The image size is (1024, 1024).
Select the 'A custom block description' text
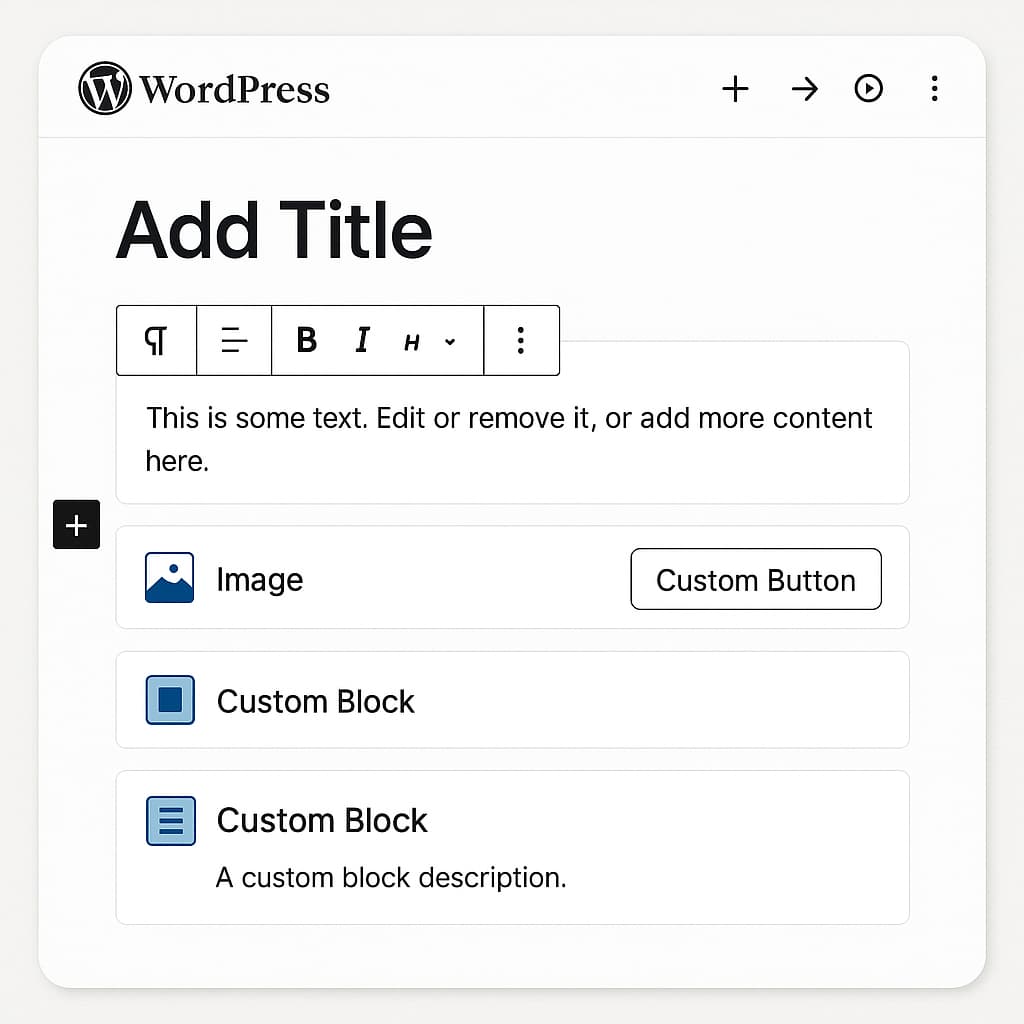[391, 878]
